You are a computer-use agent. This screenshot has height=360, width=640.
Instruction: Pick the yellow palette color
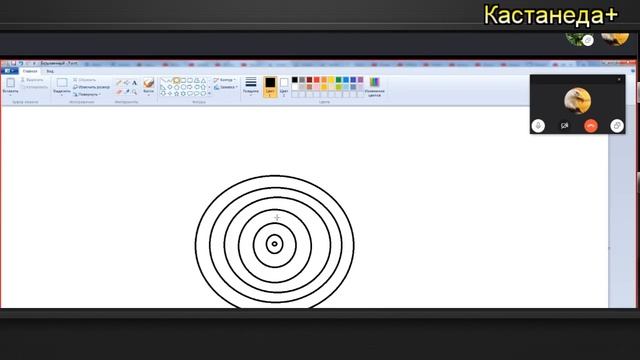(x=331, y=80)
